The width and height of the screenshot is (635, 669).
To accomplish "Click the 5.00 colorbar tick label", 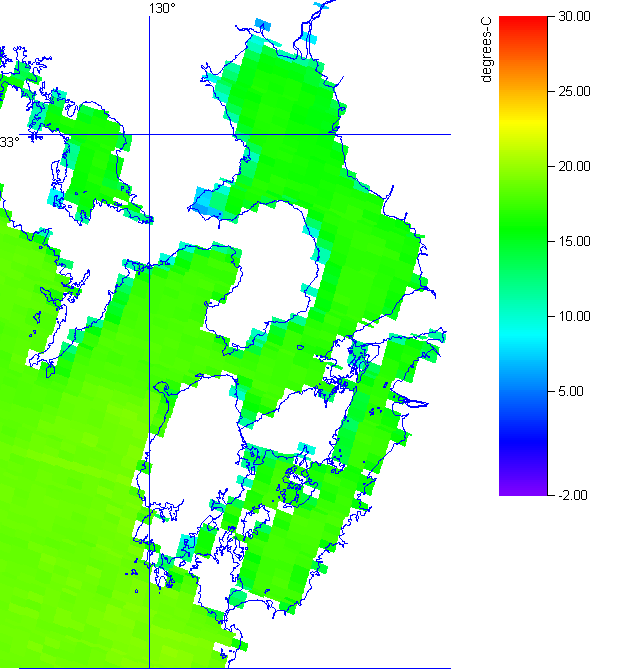I will click(x=571, y=391).
